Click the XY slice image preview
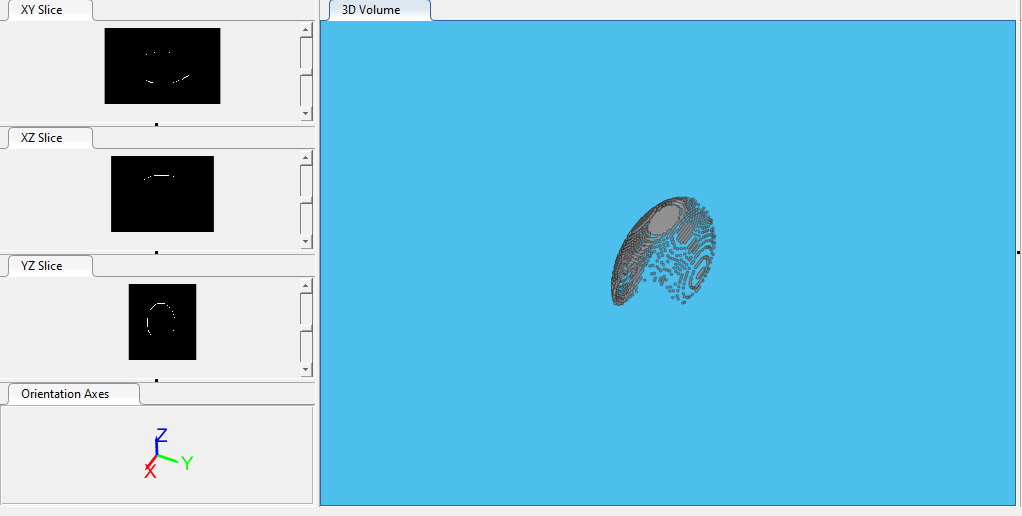Viewport: 1022px width, 516px height. coord(162,66)
